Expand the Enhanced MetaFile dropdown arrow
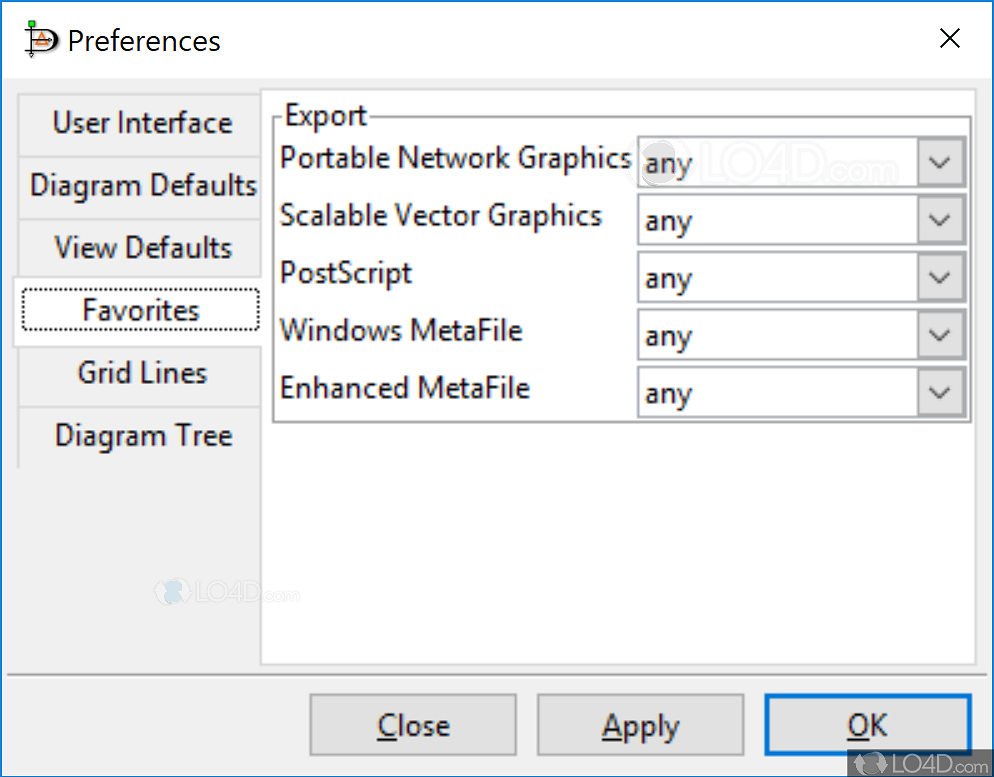Screen dimensions: 994x777 point(940,393)
